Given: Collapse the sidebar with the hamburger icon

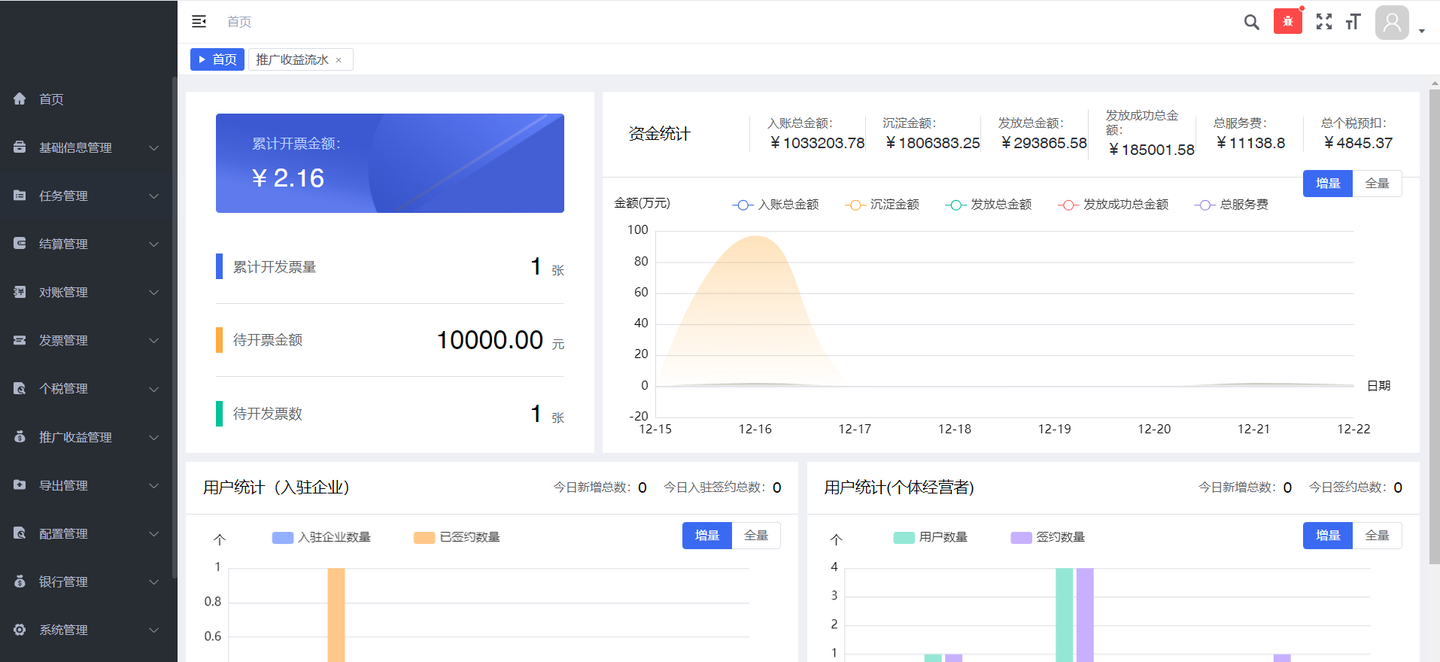Looking at the screenshot, I should (x=198, y=21).
